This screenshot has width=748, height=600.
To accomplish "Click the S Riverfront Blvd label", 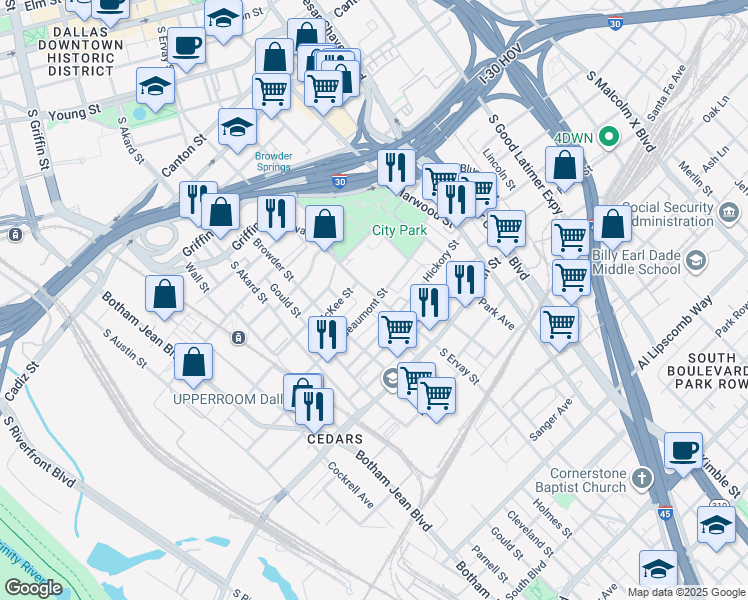I will tap(39, 452).
